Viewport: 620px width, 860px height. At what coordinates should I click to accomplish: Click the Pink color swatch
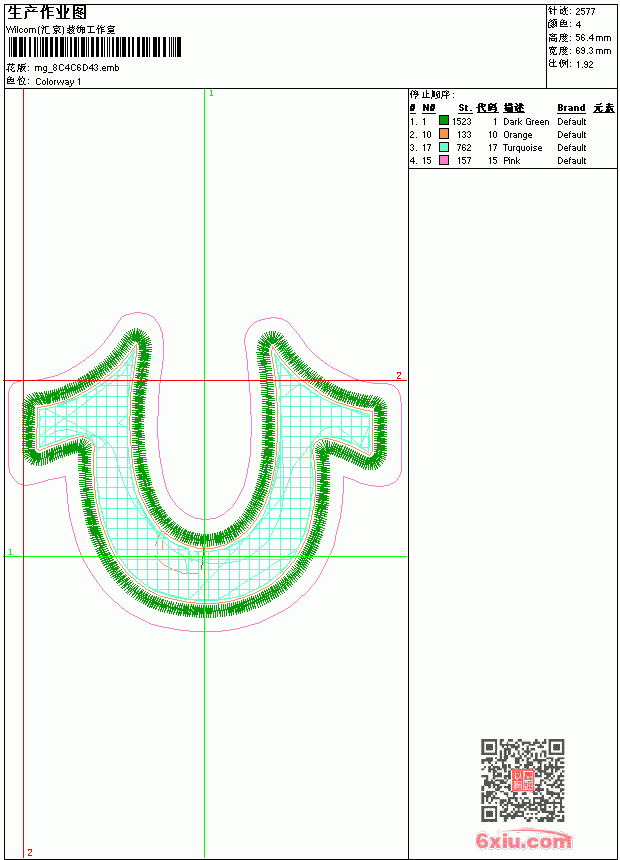[444, 160]
